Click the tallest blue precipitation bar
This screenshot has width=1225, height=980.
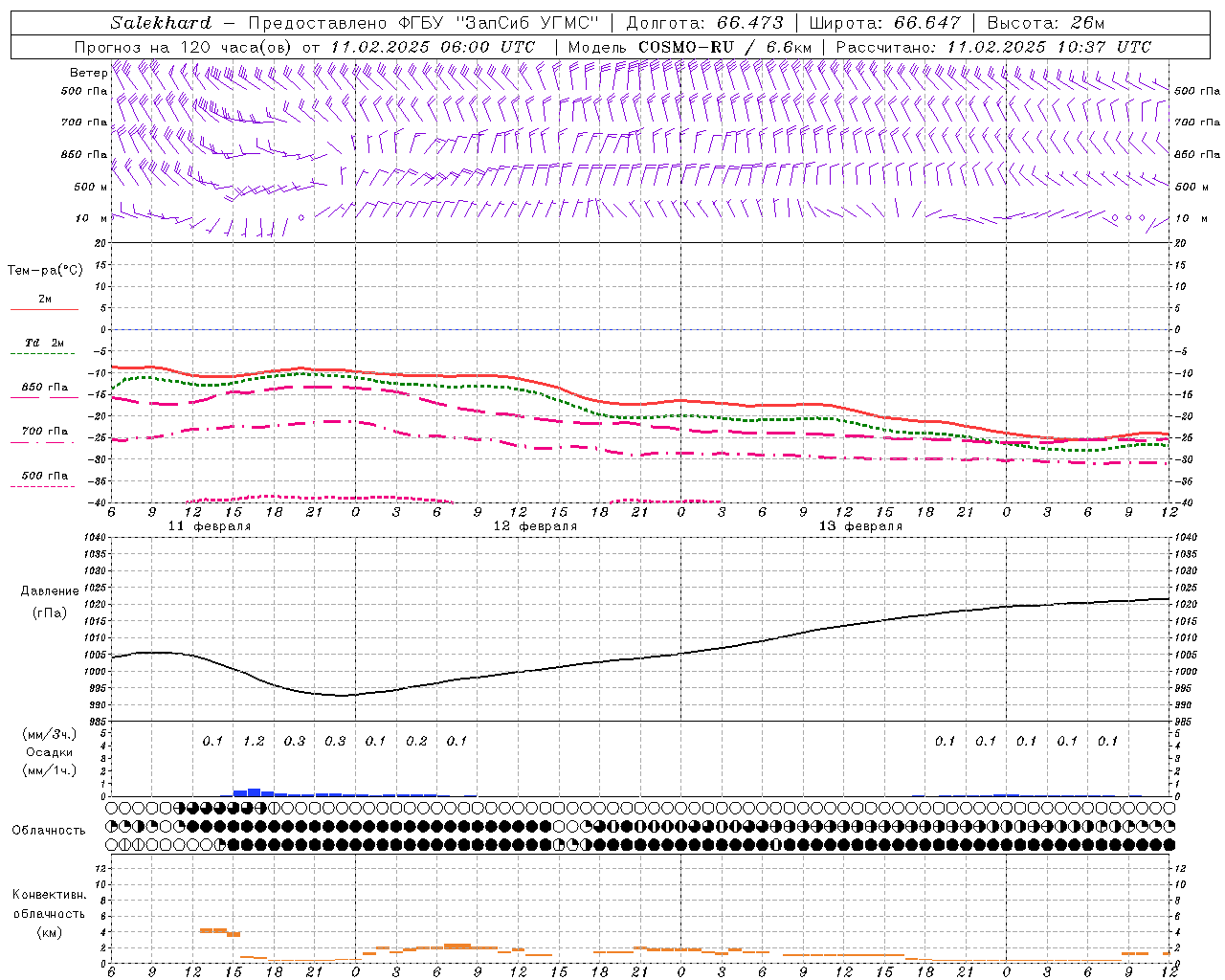254,792
